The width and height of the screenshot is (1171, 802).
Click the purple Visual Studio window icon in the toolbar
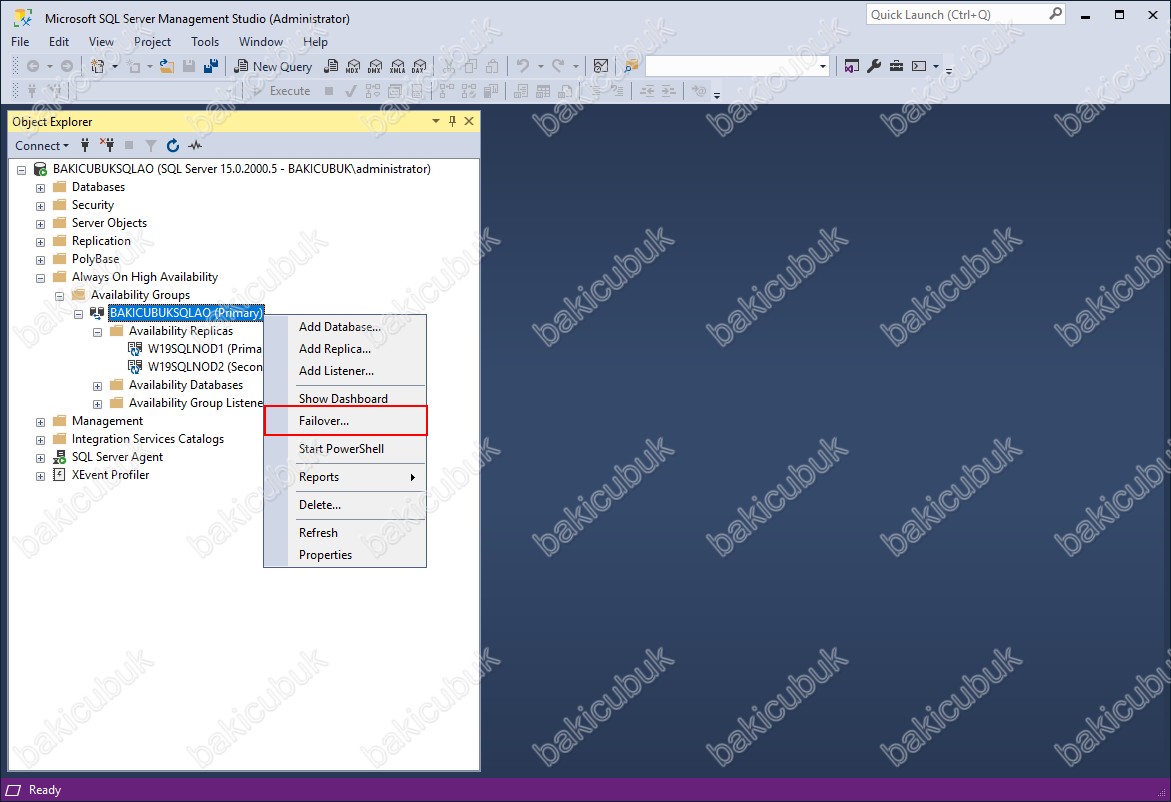click(851, 66)
